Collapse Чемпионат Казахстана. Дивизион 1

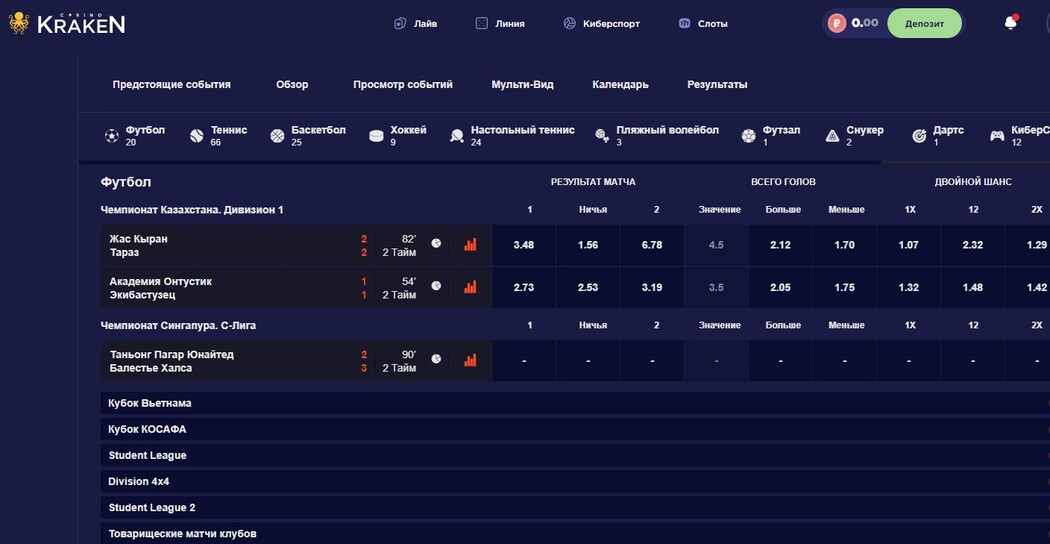[x=192, y=210]
